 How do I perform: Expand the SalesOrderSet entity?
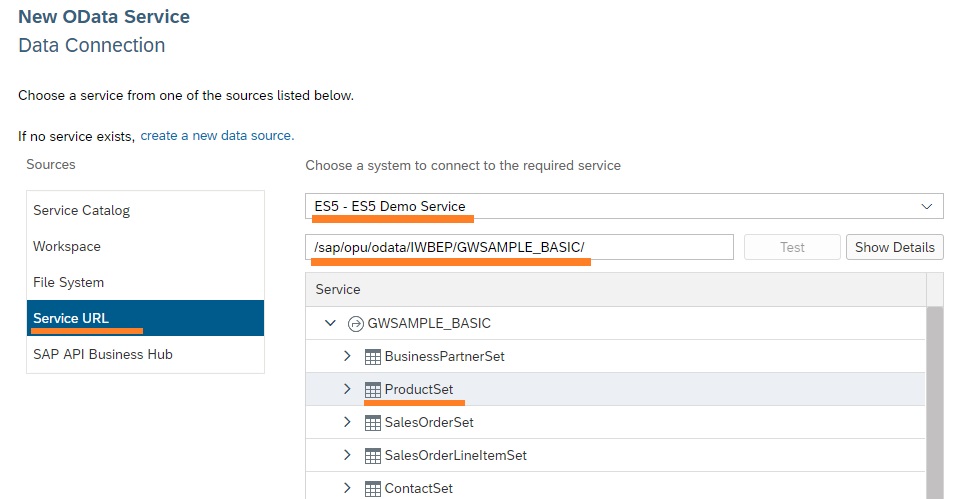(347, 422)
